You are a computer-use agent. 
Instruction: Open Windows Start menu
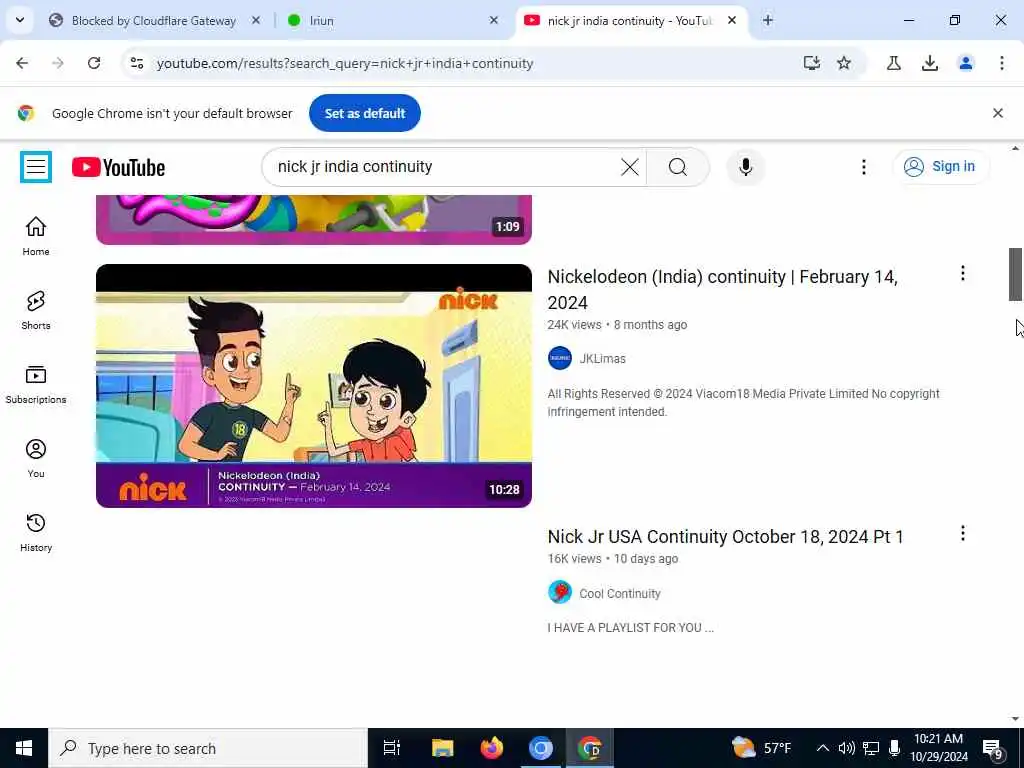click(24, 748)
